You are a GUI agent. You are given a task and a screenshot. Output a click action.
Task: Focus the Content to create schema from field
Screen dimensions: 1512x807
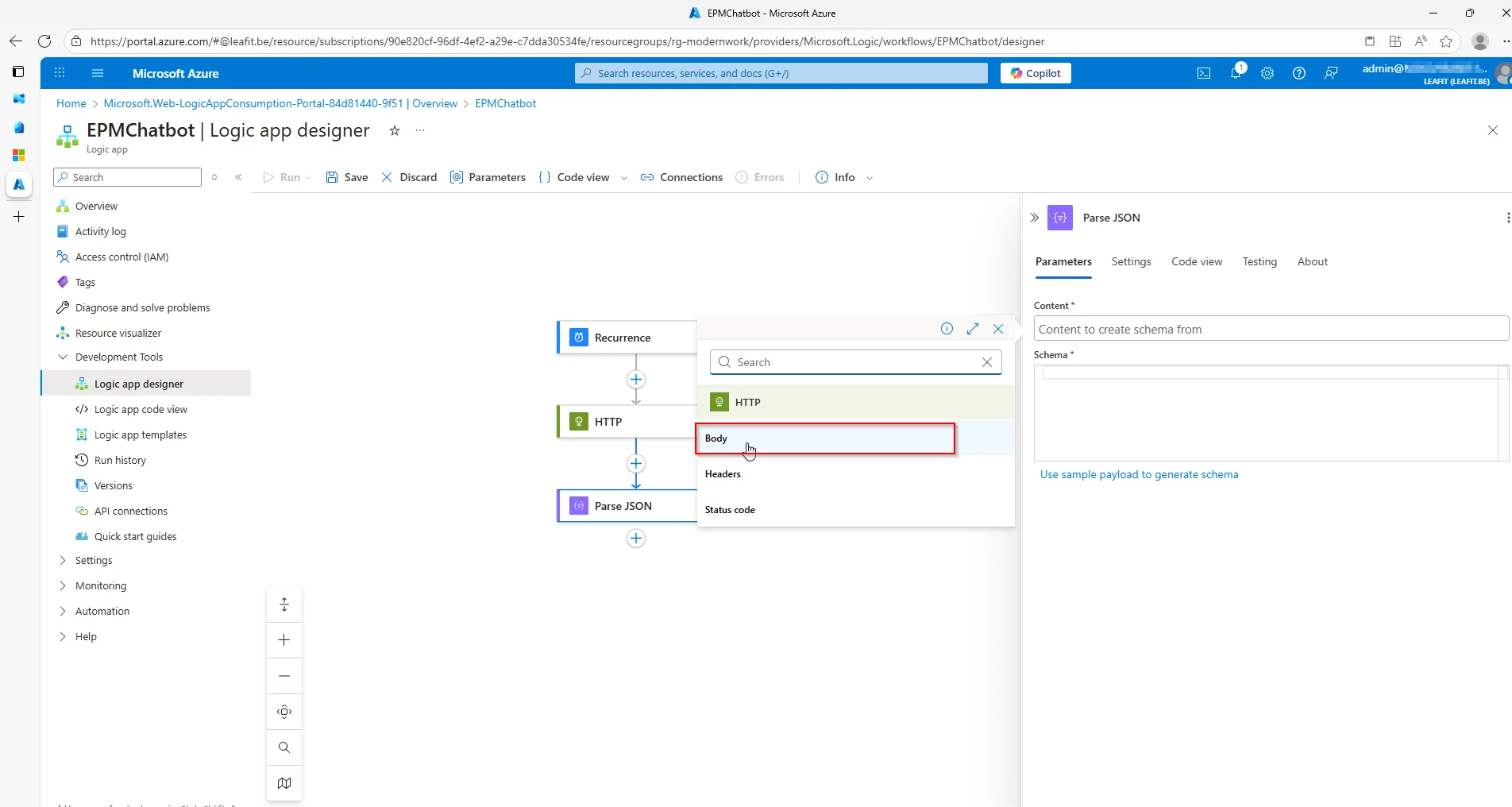point(1271,329)
